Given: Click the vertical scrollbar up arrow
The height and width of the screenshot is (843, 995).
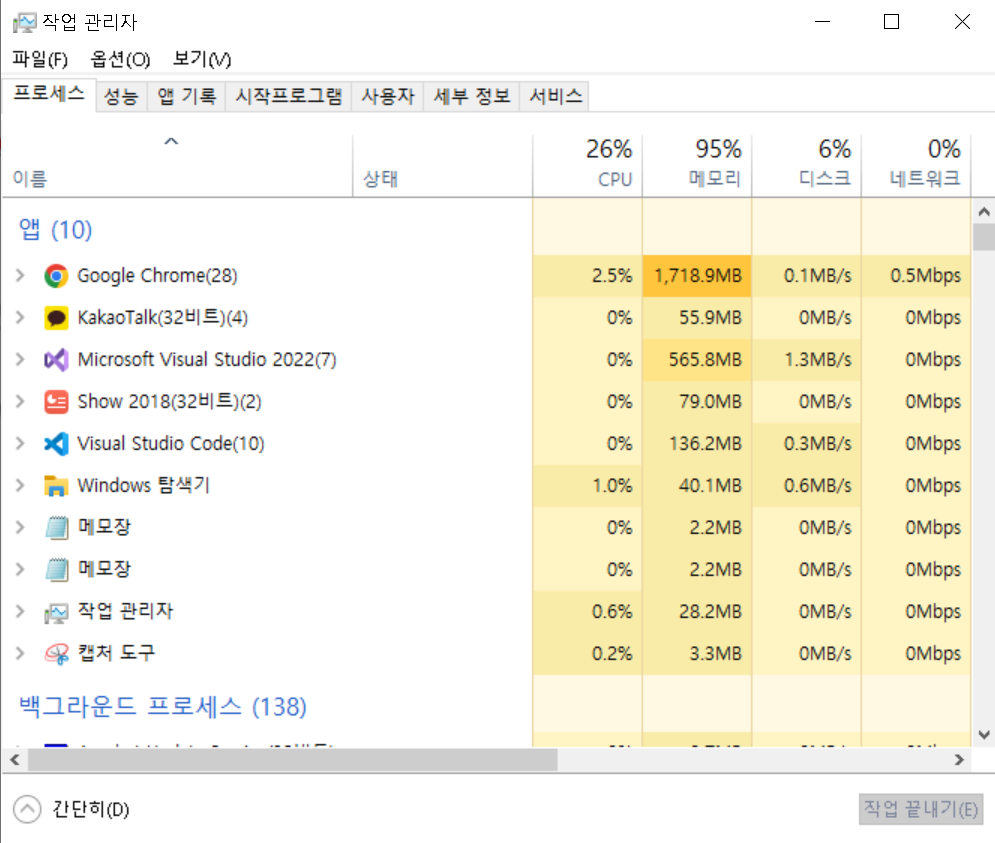Looking at the screenshot, I should pos(984,212).
